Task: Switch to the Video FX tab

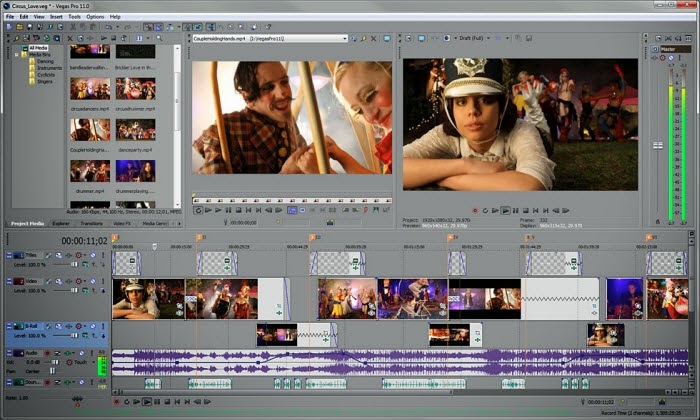Action: 122,223
